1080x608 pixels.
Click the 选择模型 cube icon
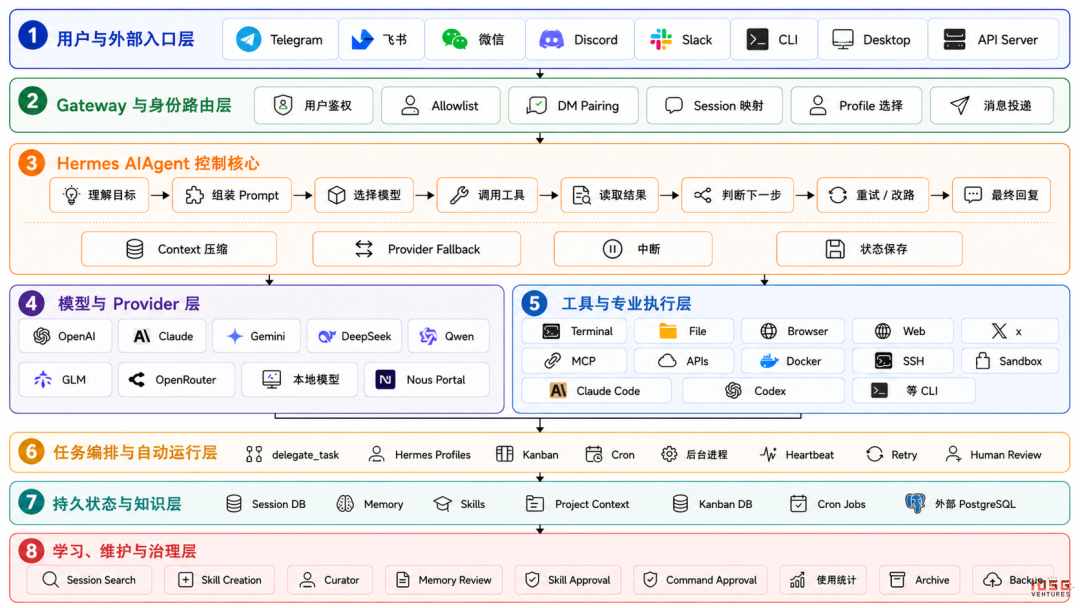(336, 195)
